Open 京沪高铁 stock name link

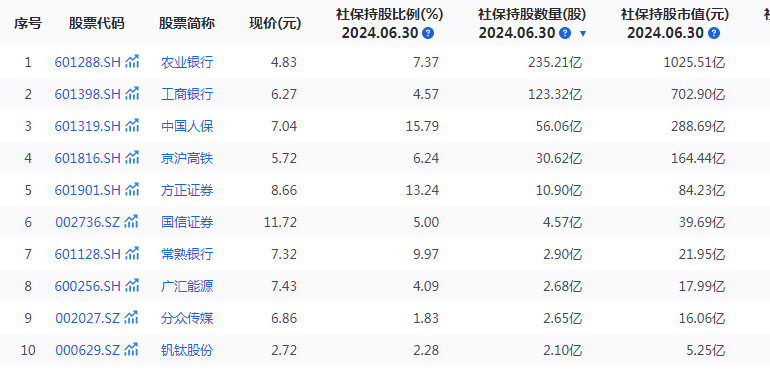(187, 158)
